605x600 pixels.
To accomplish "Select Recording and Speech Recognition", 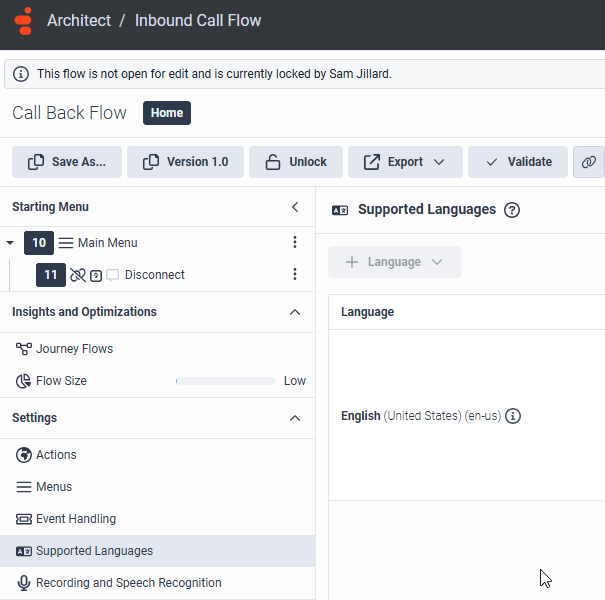I will [x=128, y=583].
